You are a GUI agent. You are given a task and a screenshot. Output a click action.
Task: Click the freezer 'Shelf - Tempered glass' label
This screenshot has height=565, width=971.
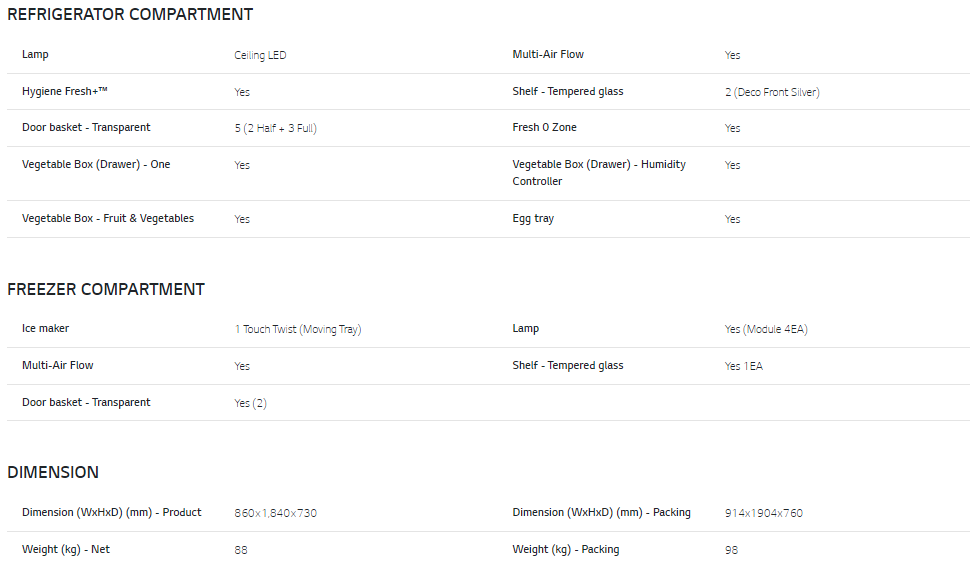[x=568, y=366]
